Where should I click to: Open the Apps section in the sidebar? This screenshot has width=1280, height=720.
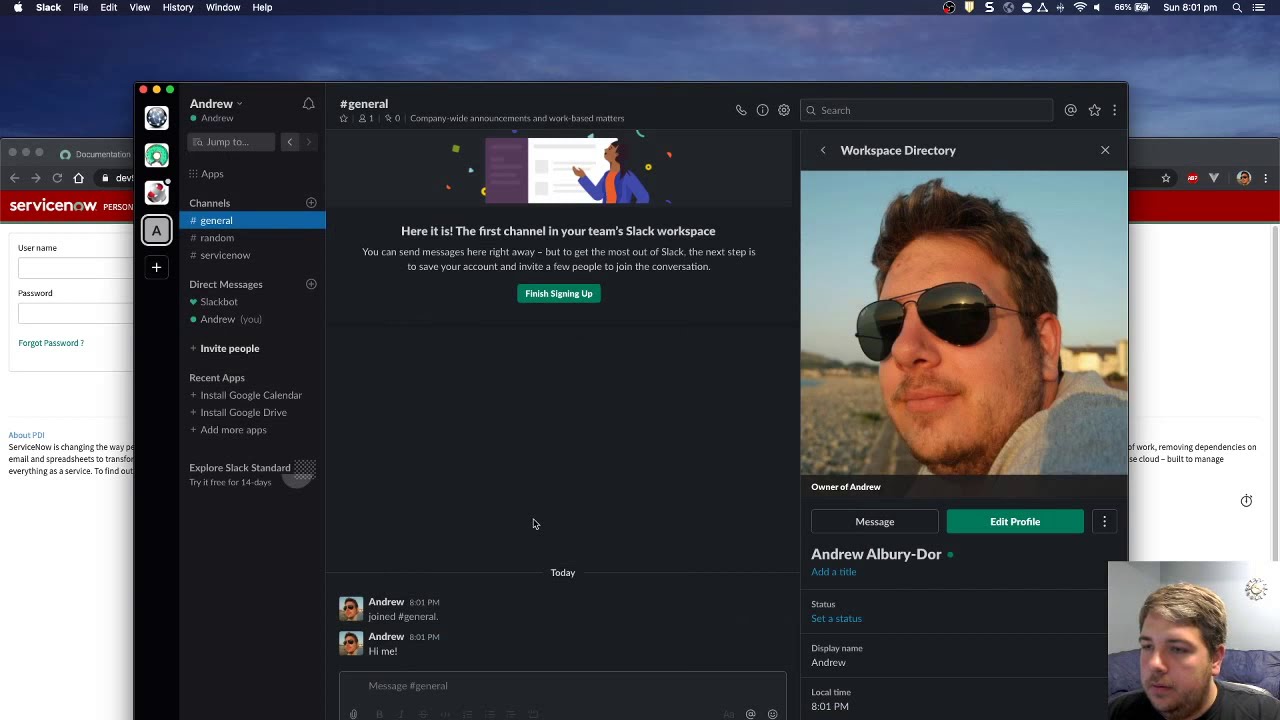tap(211, 173)
